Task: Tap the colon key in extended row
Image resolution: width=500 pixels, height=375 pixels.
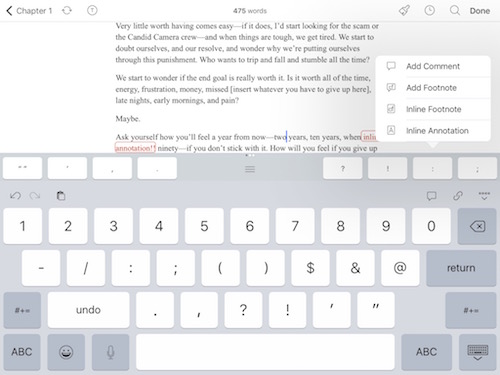Action: click(433, 168)
